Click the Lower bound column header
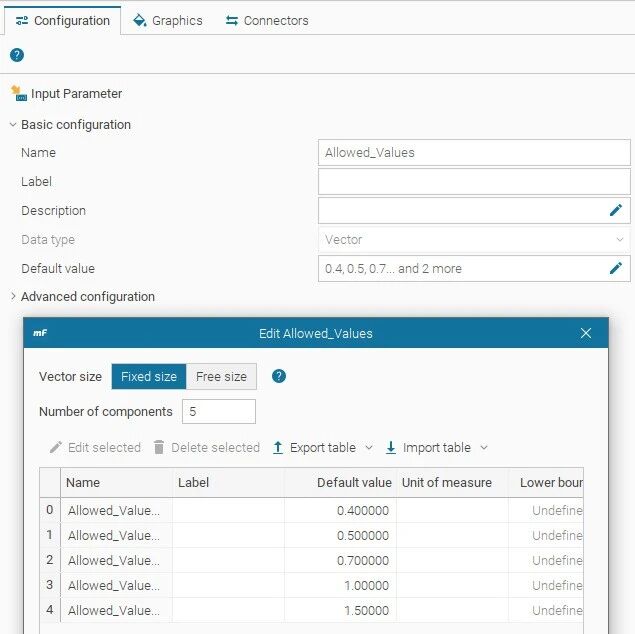 click(x=546, y=483)
